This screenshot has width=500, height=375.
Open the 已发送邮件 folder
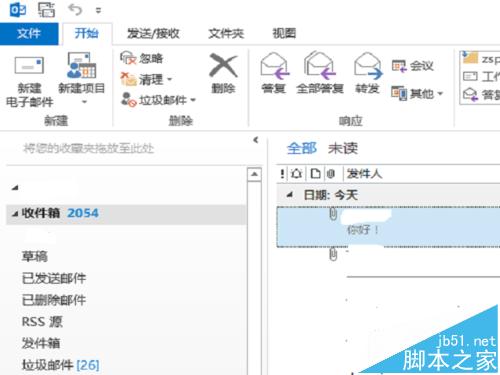click(54, 278)
